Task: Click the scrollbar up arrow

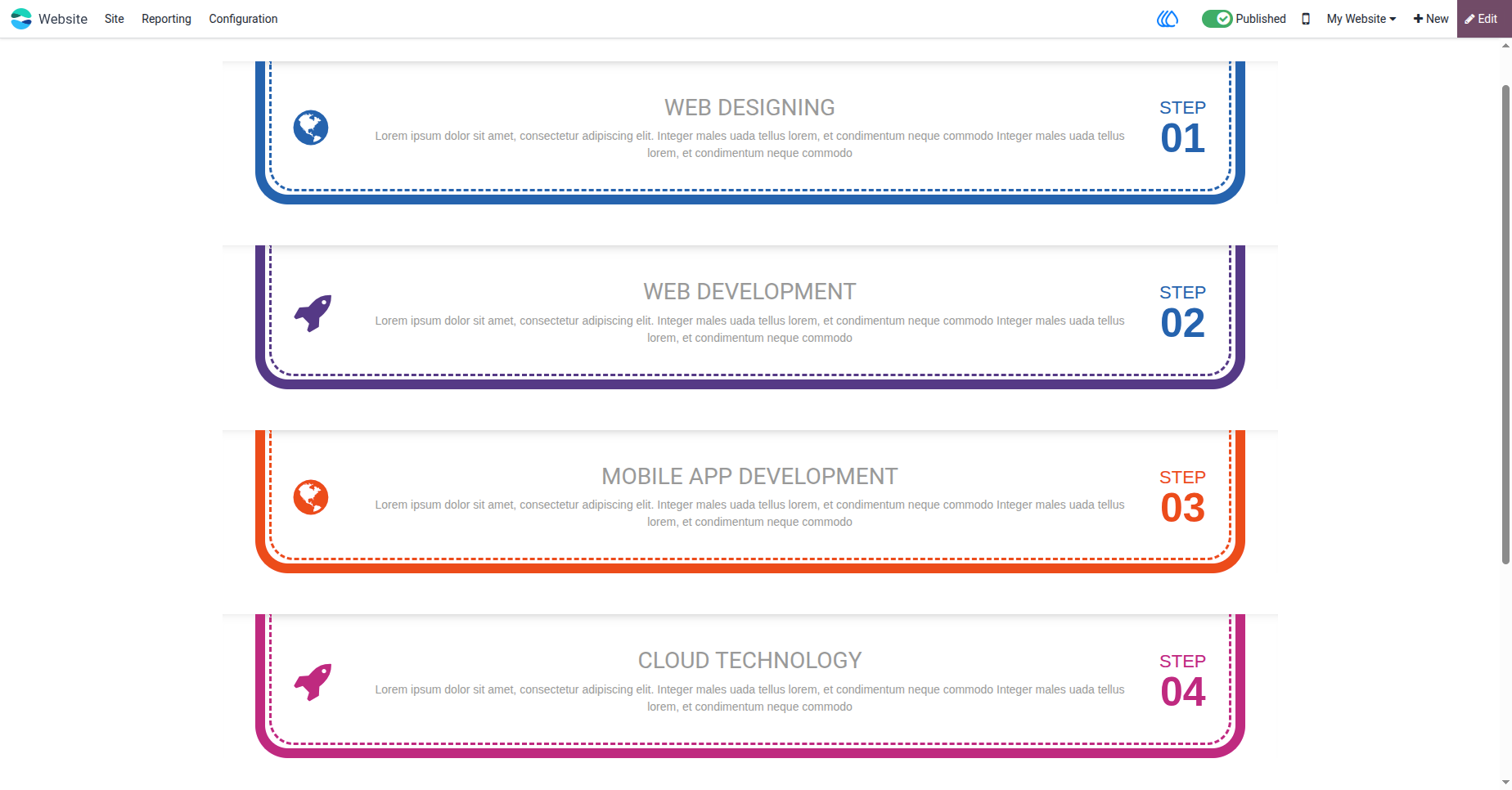Action: (1505, 46)
